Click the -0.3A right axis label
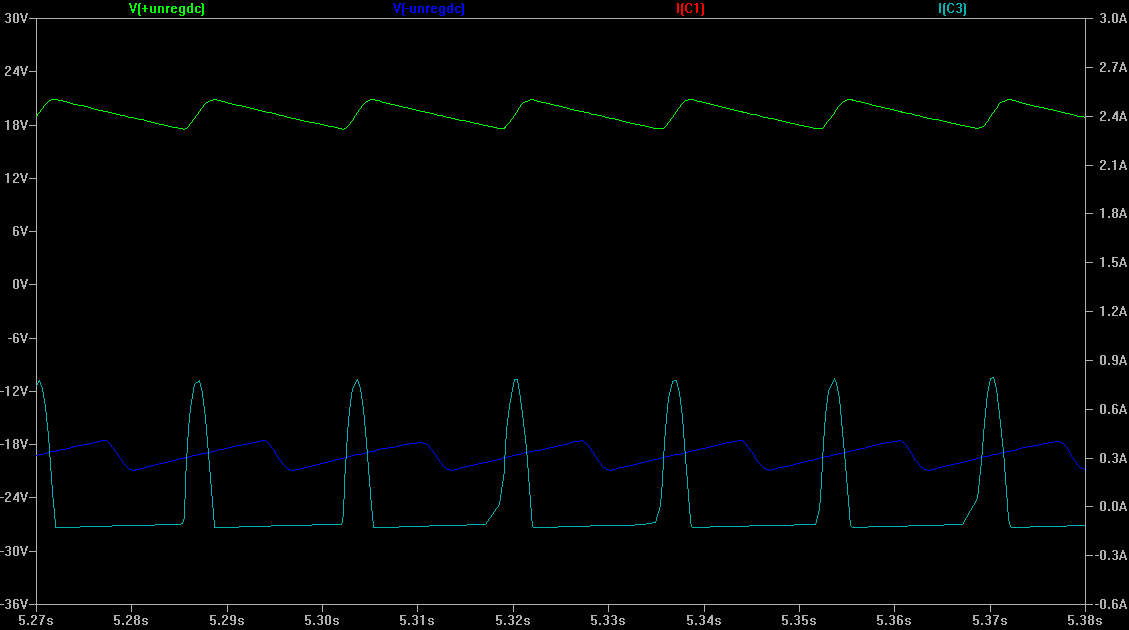1129x630 pixels. (x=1111, y=555)
